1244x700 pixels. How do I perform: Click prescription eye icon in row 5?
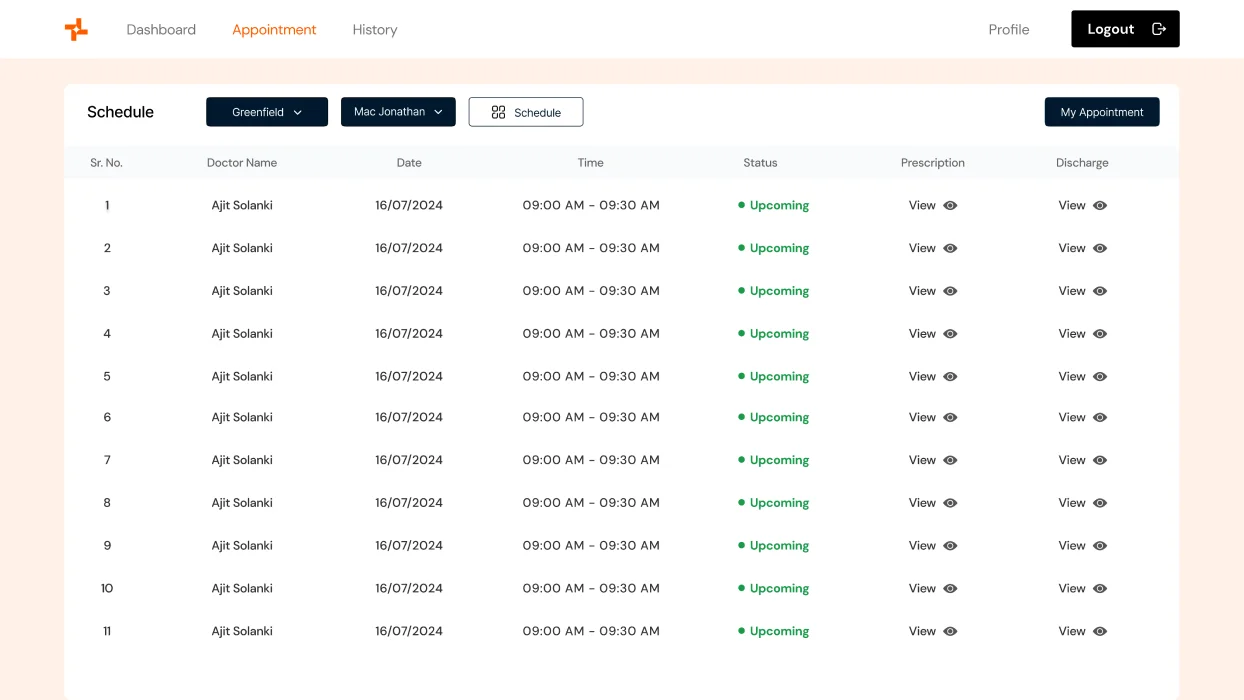pyautogui.click(x=950, y=377)
